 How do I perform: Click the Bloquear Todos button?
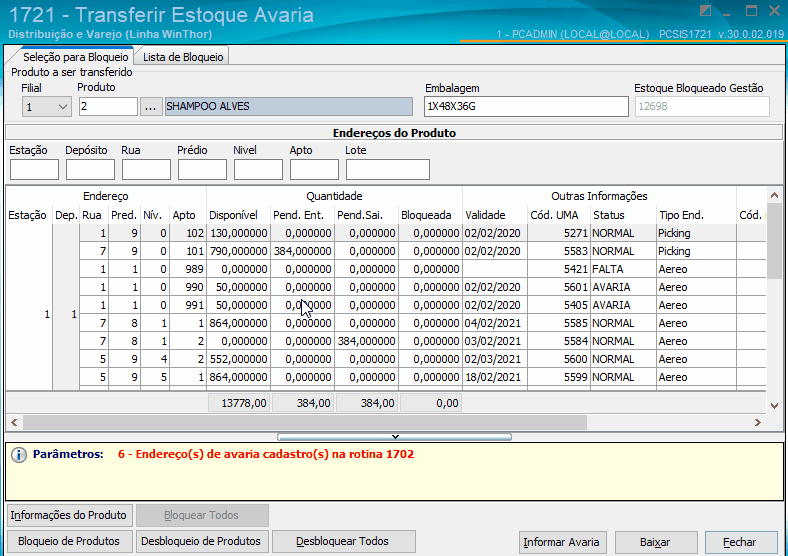pos(201,515)
